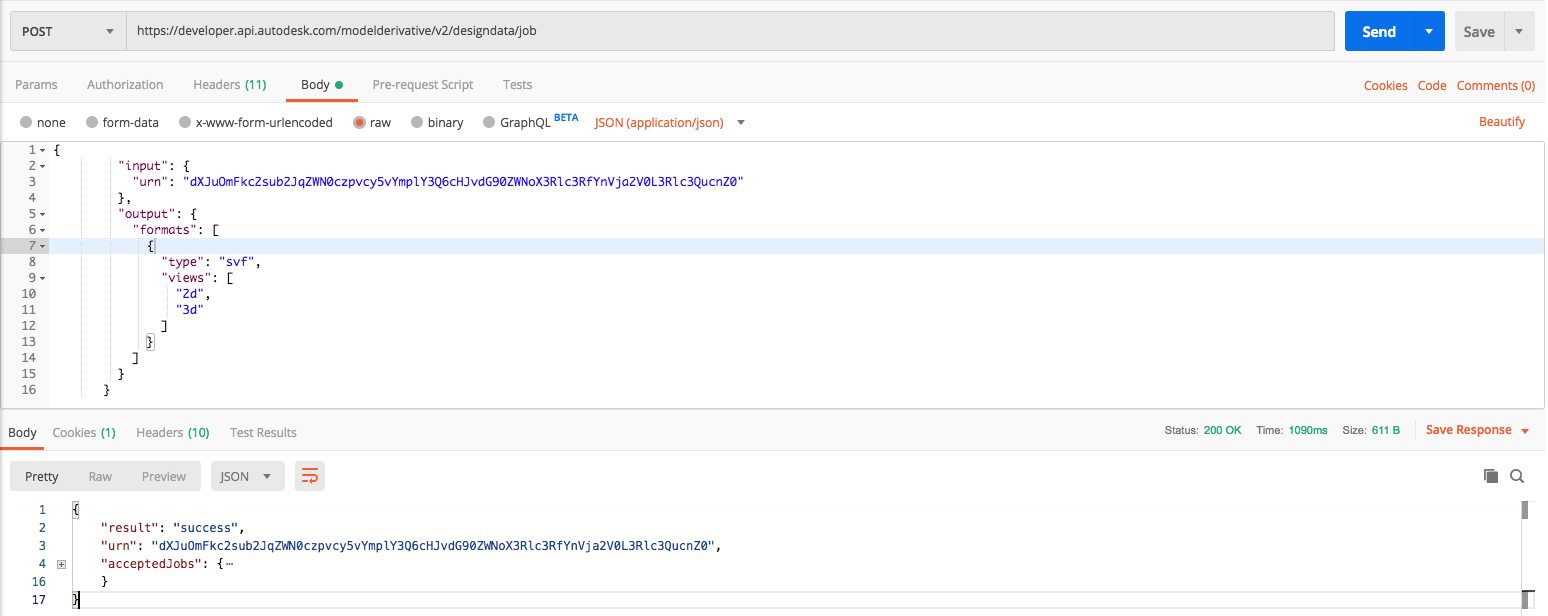
Task: Expand the collapsed acceptedJobs object
Action: [61, 564]
